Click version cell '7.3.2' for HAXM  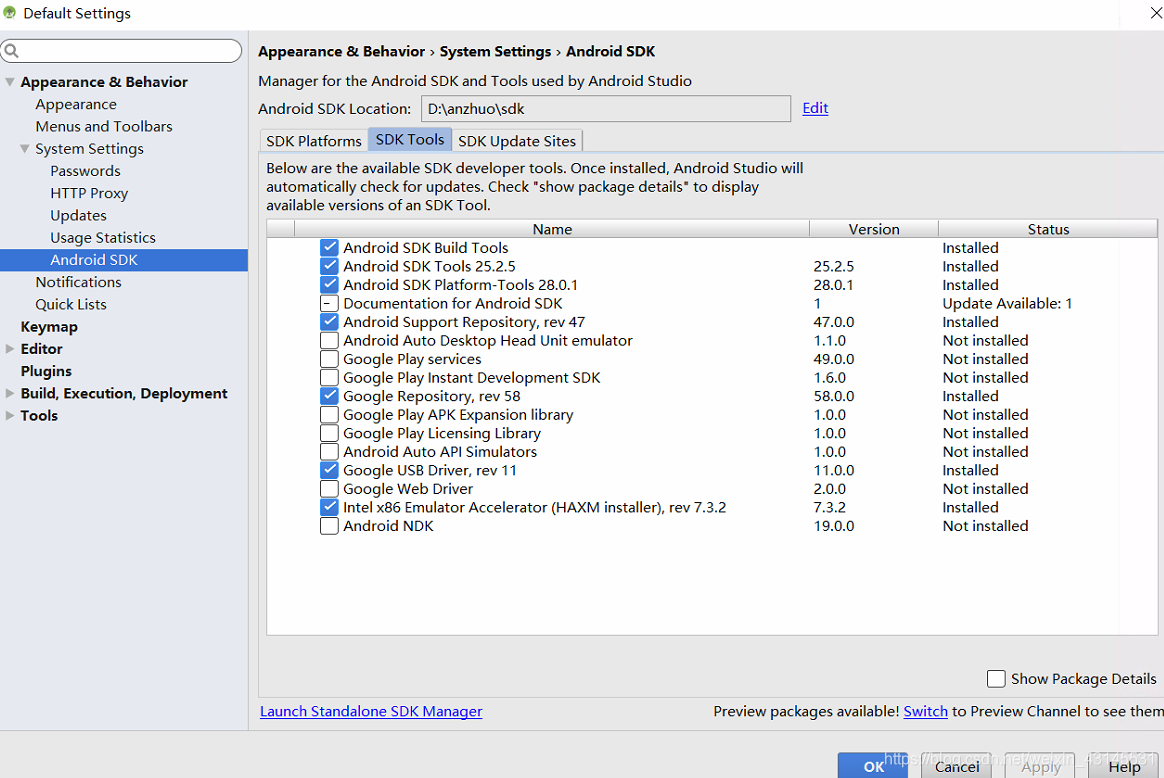click(829, 507)
